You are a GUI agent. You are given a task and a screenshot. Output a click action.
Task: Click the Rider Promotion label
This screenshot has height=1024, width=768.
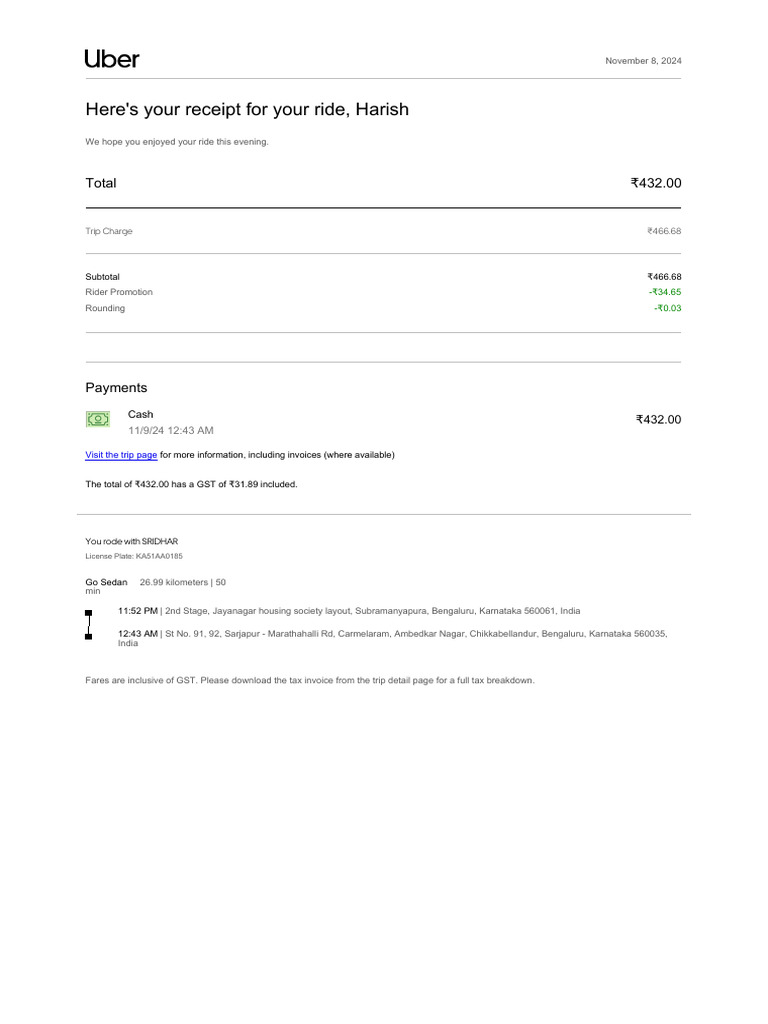point(119,292)
